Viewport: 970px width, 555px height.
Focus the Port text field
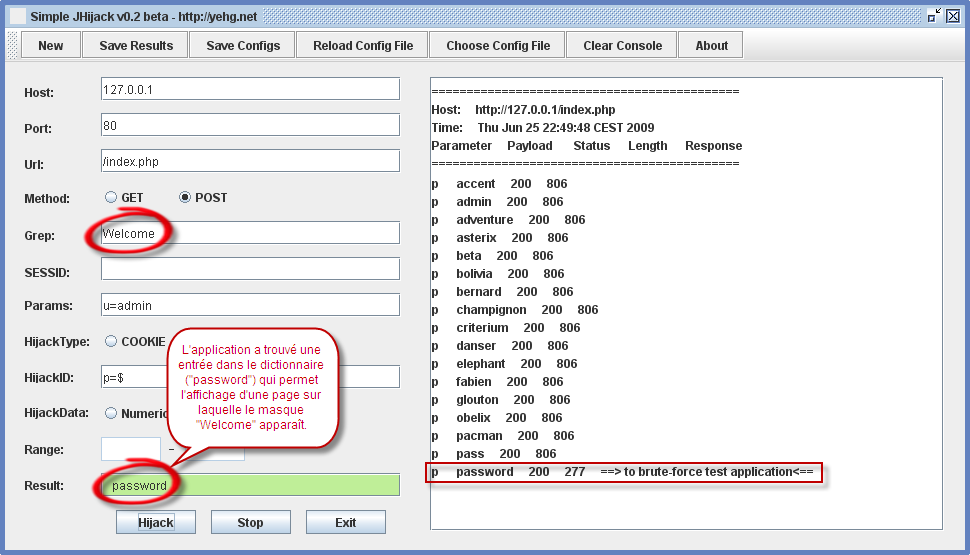tap(250, 126)
